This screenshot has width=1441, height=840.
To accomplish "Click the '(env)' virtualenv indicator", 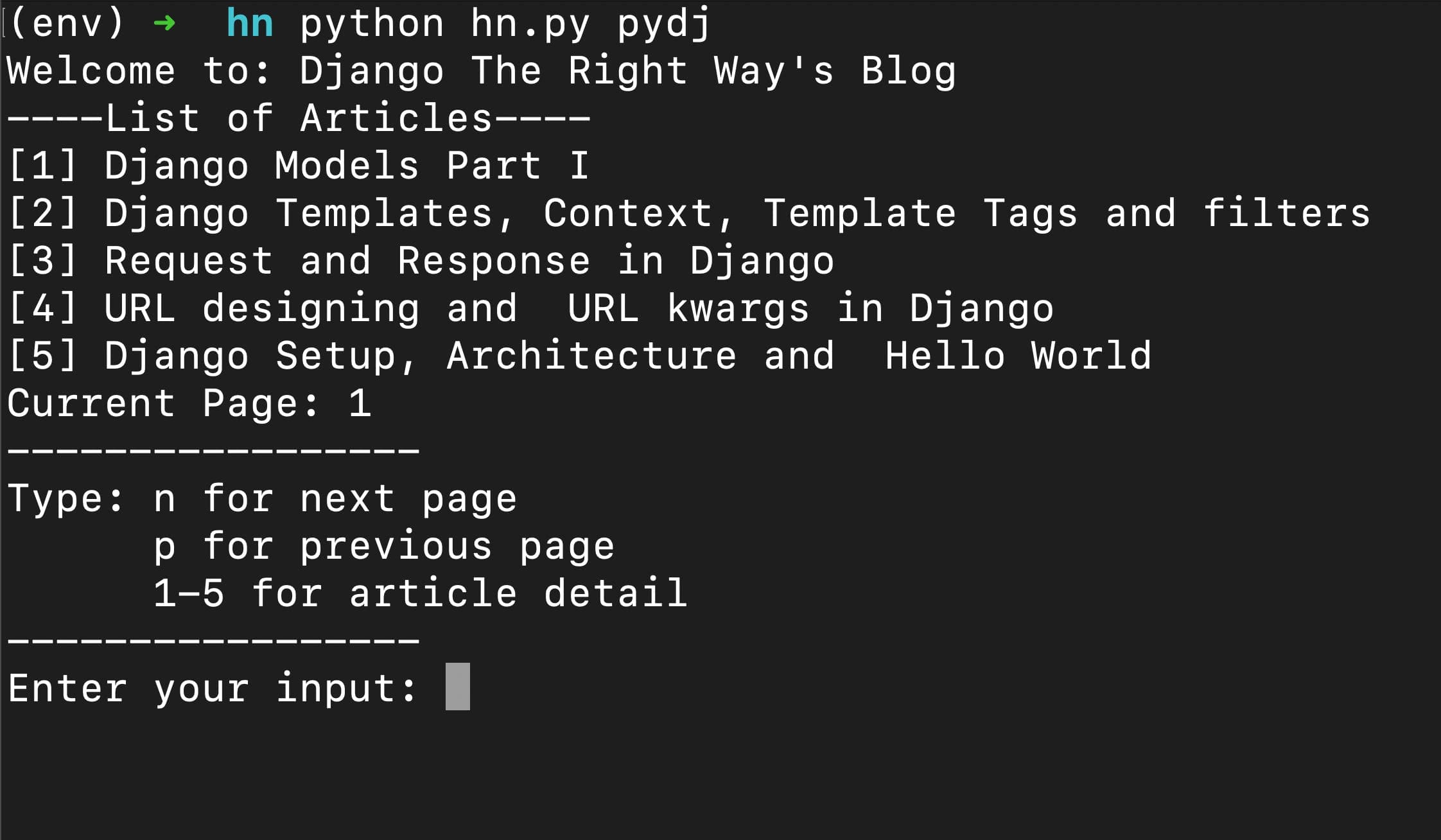I will click(x=67, y=24).
